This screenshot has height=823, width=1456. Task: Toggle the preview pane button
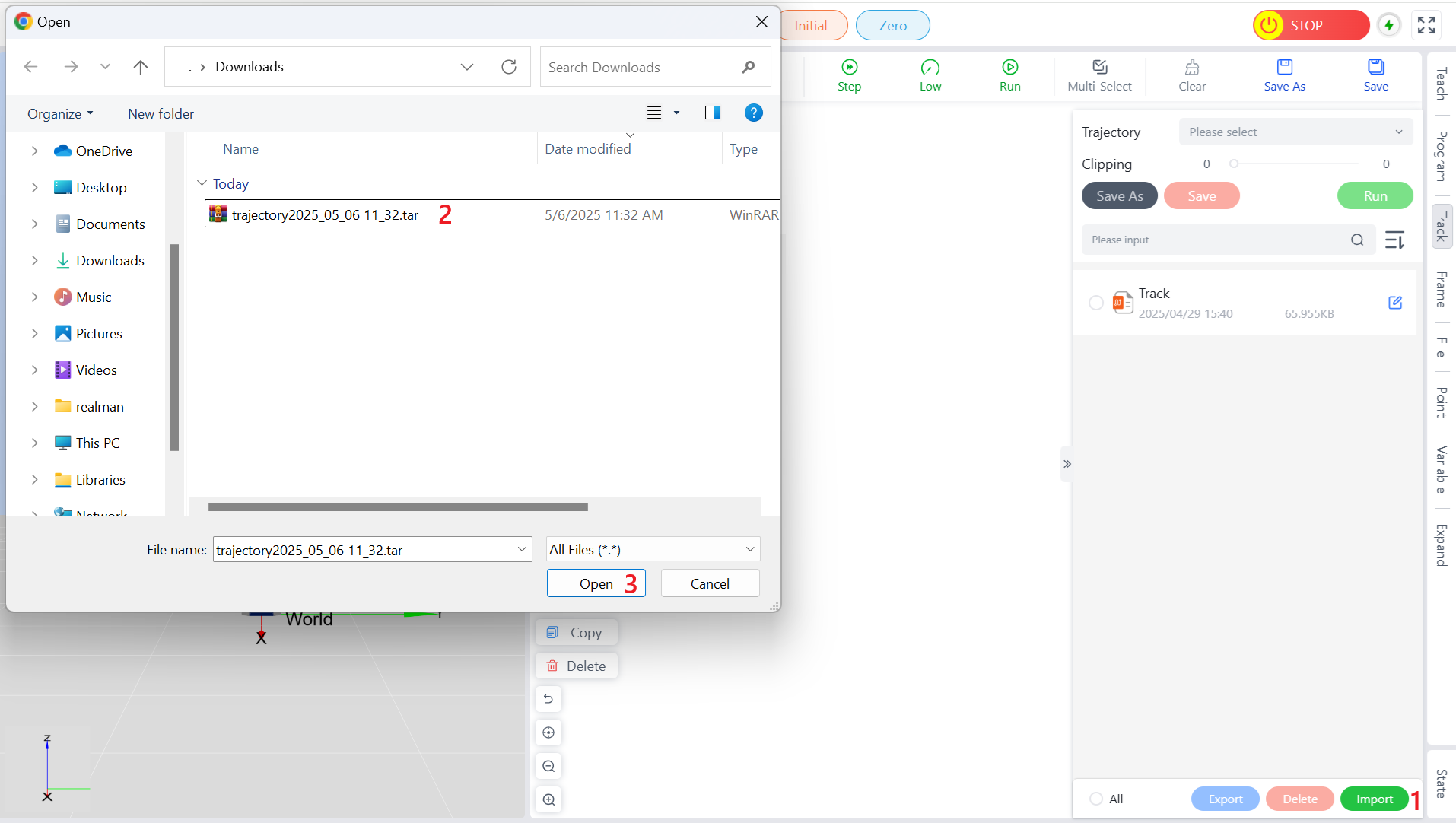(x=712, y=113)
